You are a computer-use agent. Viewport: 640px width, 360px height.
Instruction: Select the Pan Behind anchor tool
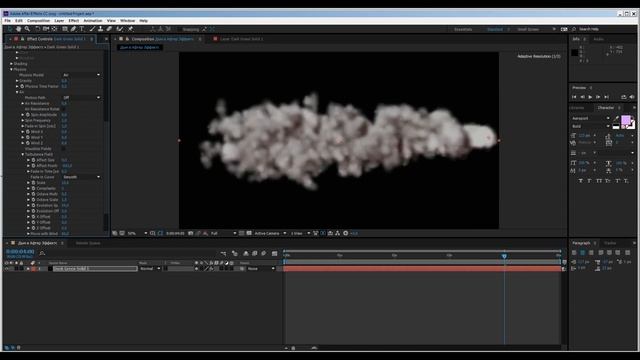click(x=54, y=29)
